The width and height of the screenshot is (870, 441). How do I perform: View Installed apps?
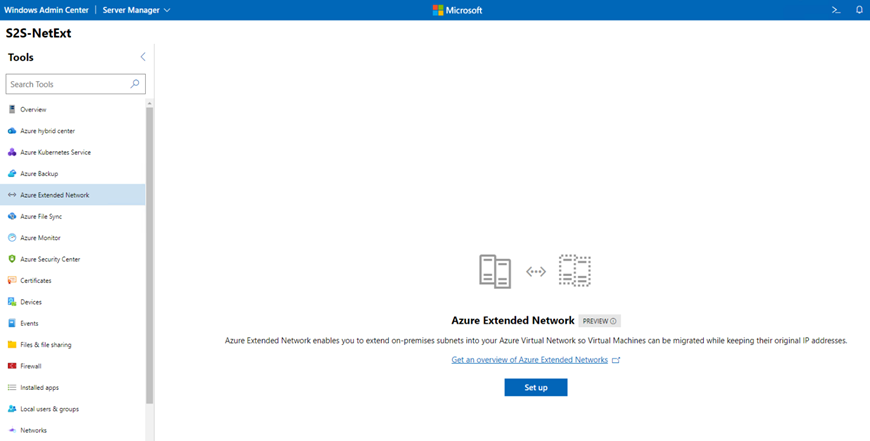[73, 387]
